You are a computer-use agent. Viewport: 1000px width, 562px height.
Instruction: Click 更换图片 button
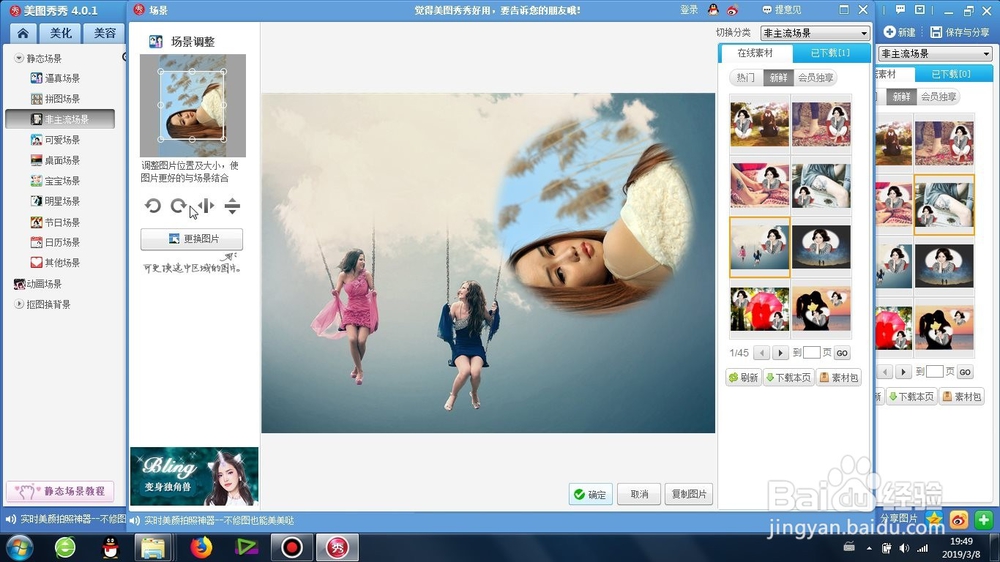click(x=191, y=239)
